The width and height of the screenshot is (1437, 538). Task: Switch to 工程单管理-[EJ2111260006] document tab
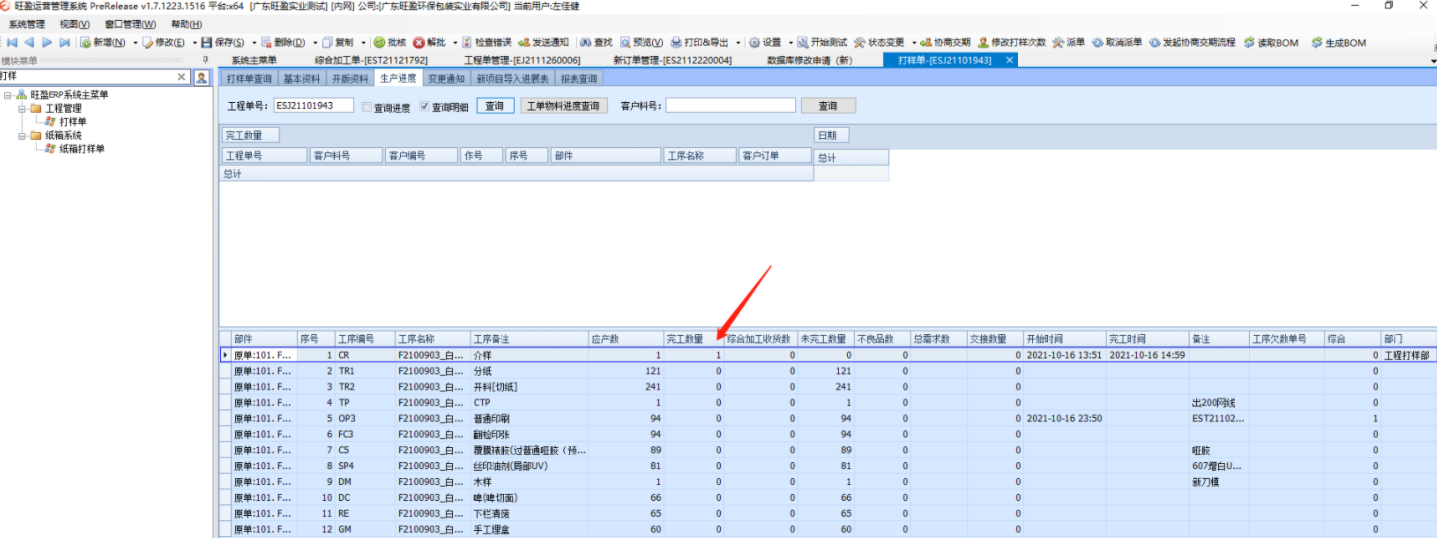tap(522, 60)
